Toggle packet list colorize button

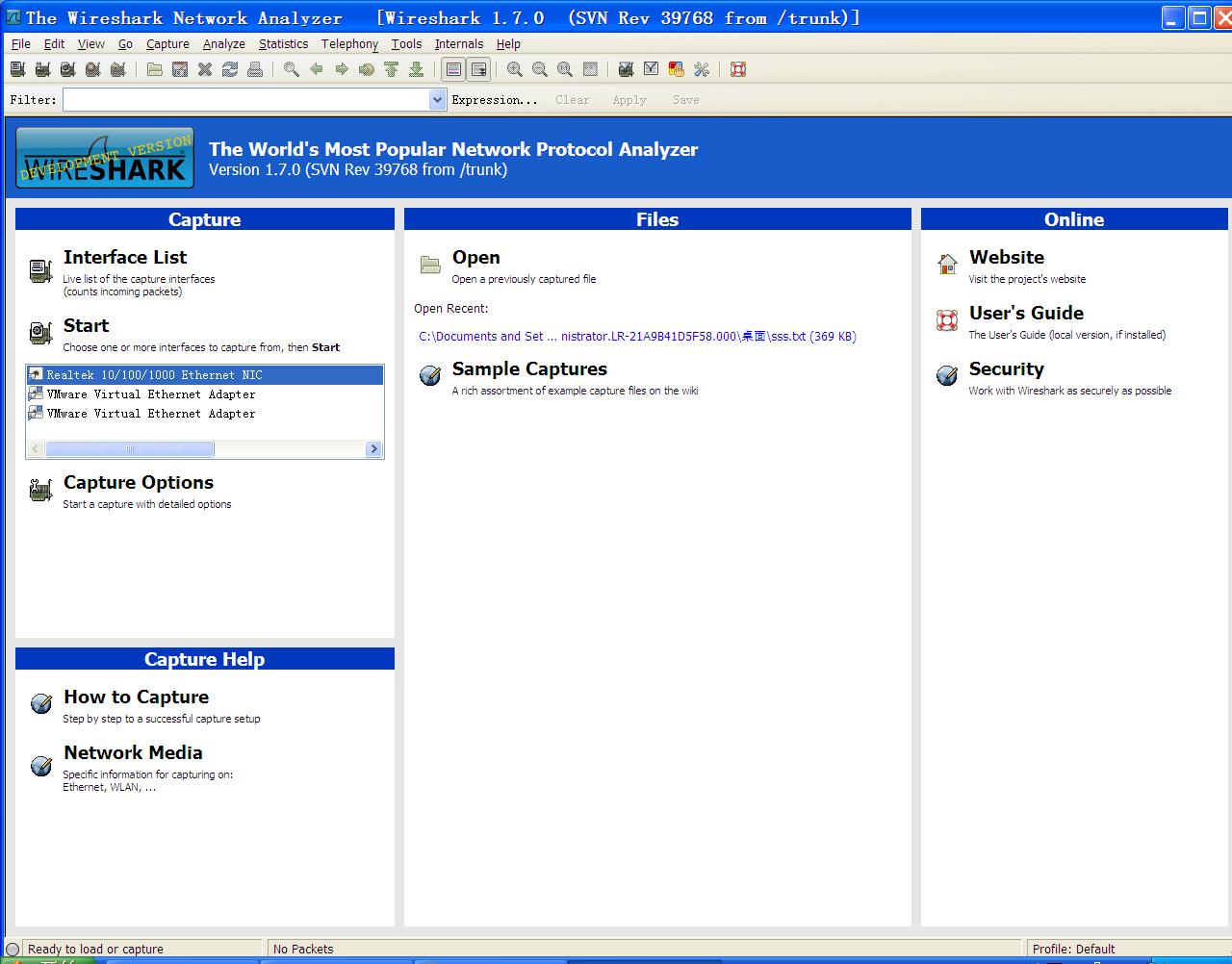point(452,69)
